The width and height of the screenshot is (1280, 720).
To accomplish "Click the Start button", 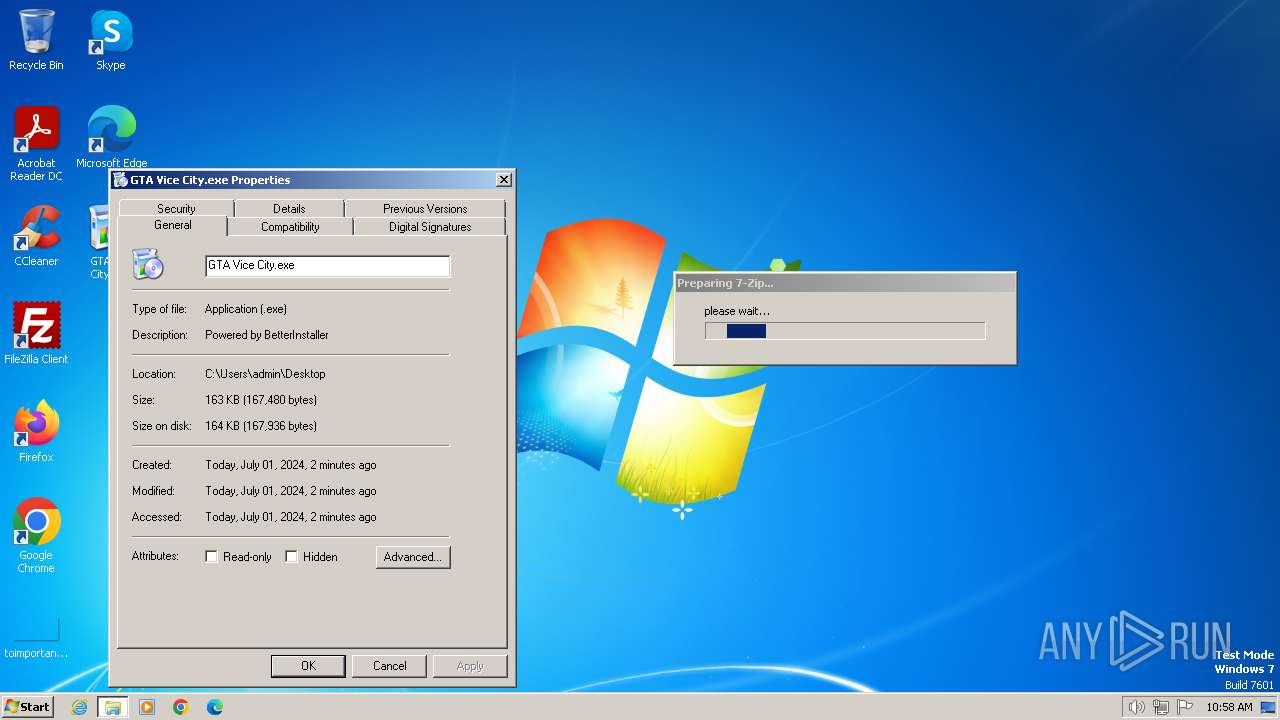I will (27, 706).
